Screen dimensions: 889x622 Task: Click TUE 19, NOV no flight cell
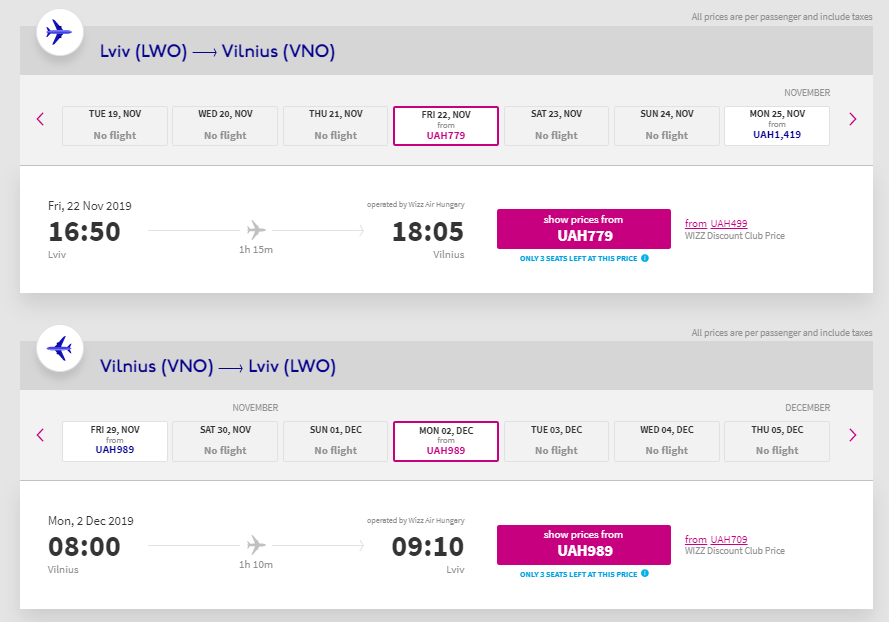coord(115,126)
